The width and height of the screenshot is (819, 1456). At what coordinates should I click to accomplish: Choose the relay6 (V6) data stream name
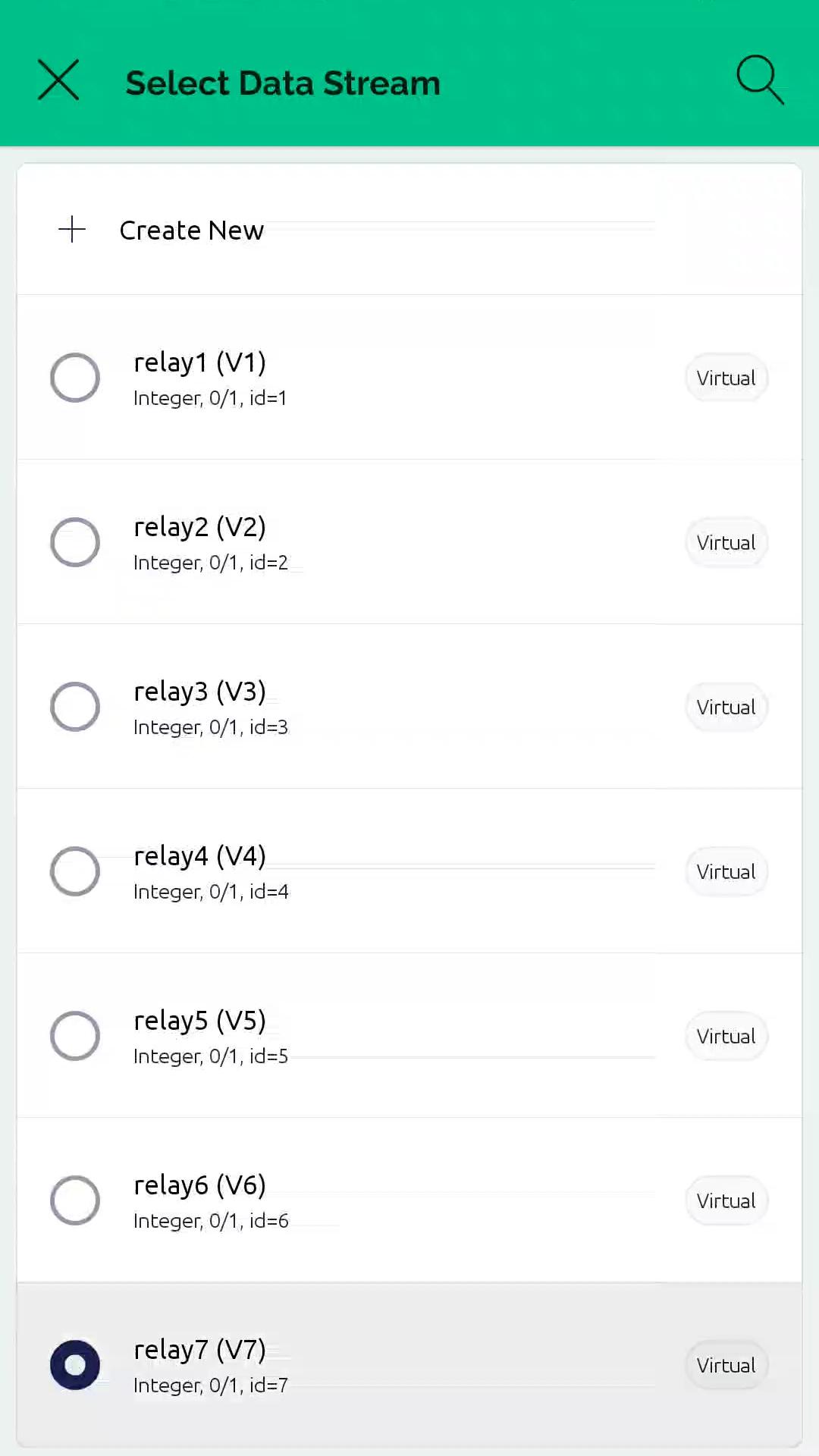tap(199, 1185)
